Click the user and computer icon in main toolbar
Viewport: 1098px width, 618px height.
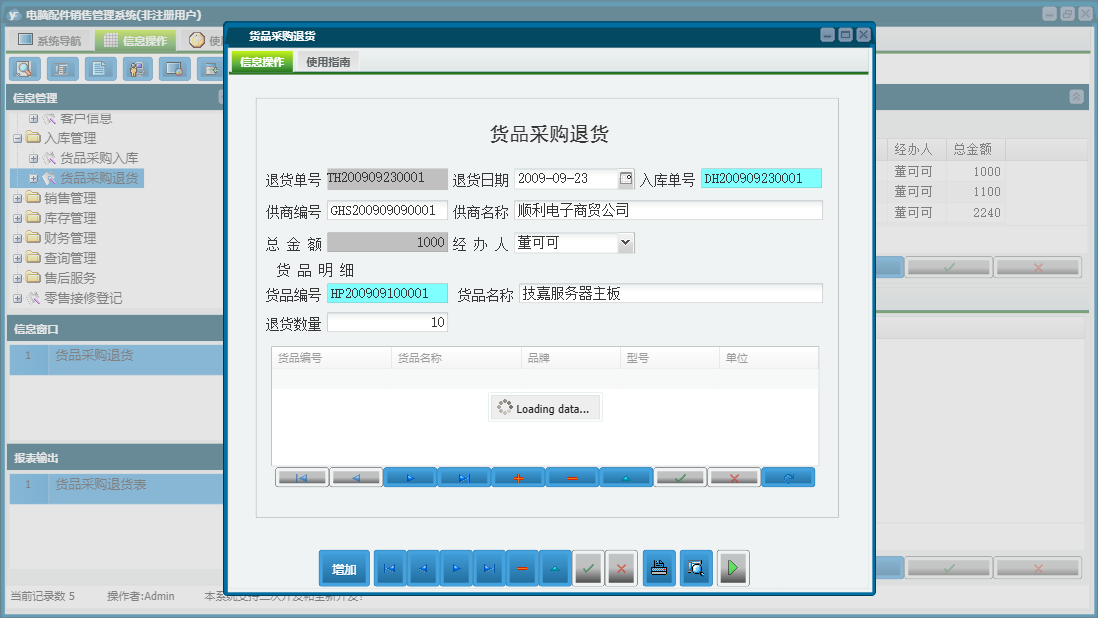tap(137, 69)
